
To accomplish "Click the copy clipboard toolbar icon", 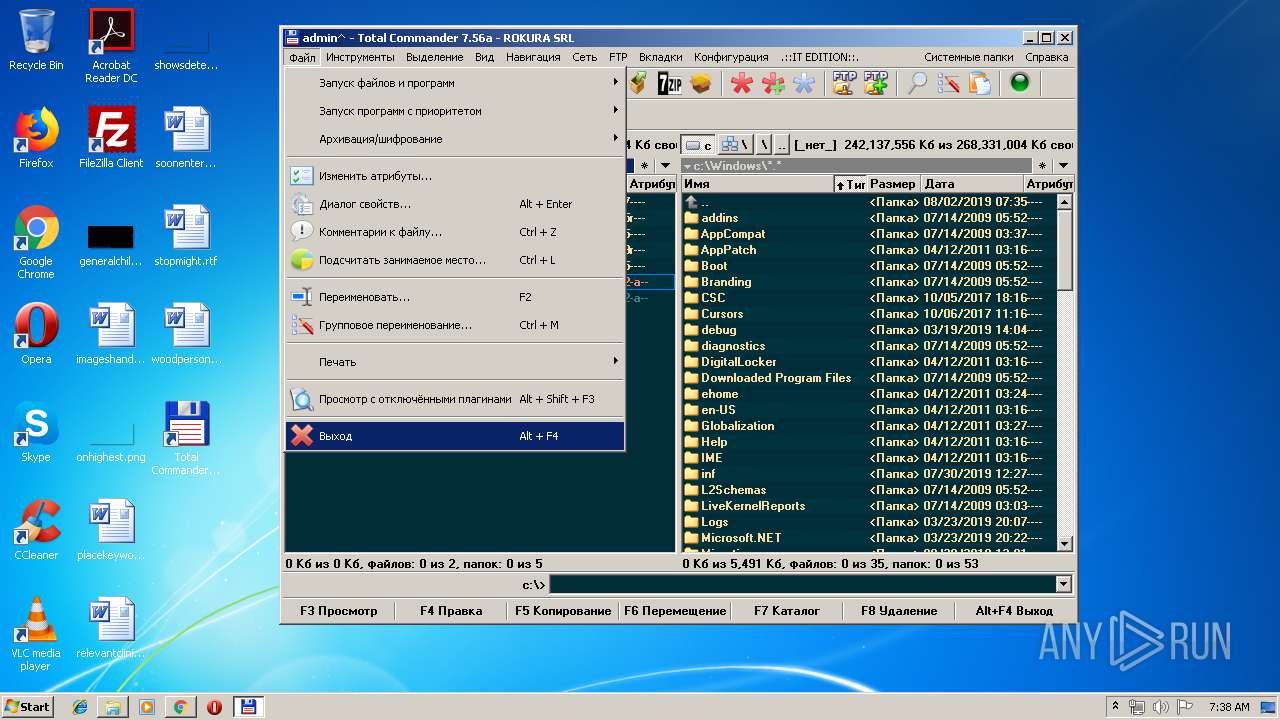I will [x=980, y=83].
